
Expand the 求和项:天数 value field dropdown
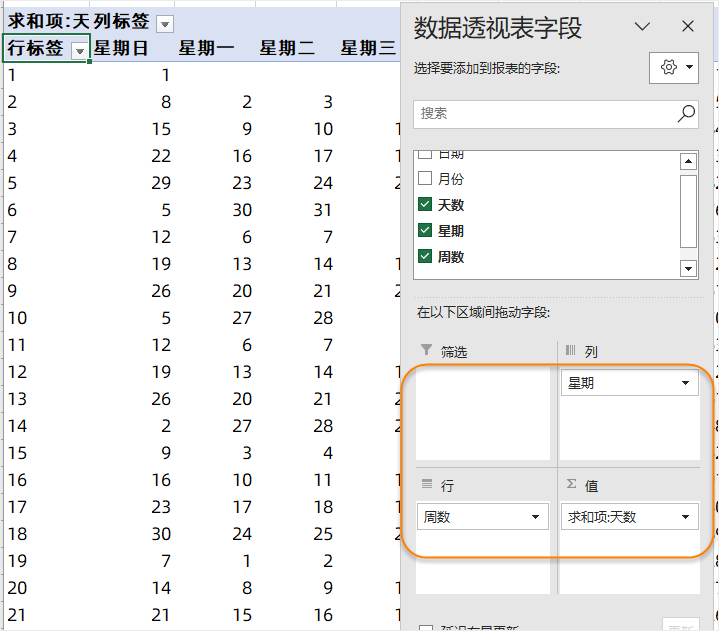click(685, 517)
